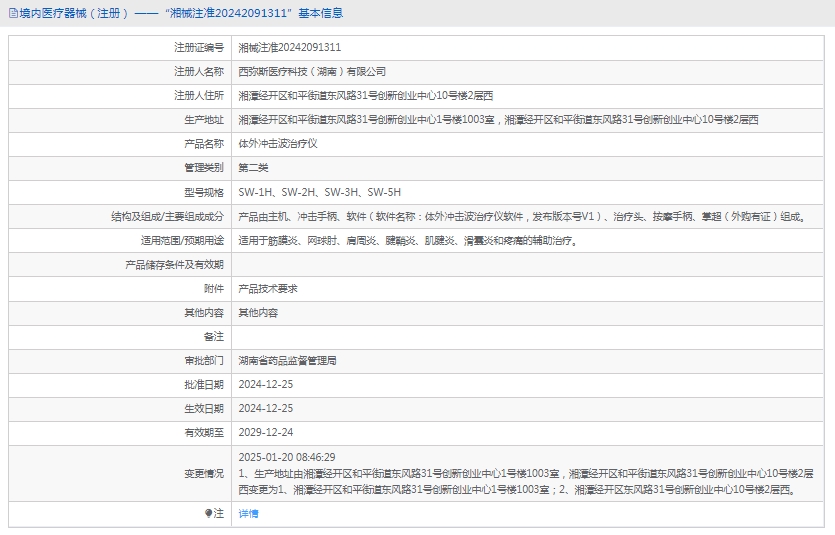Click the 结构及组成/主要组成成分 row label

(x=167, y=216)
